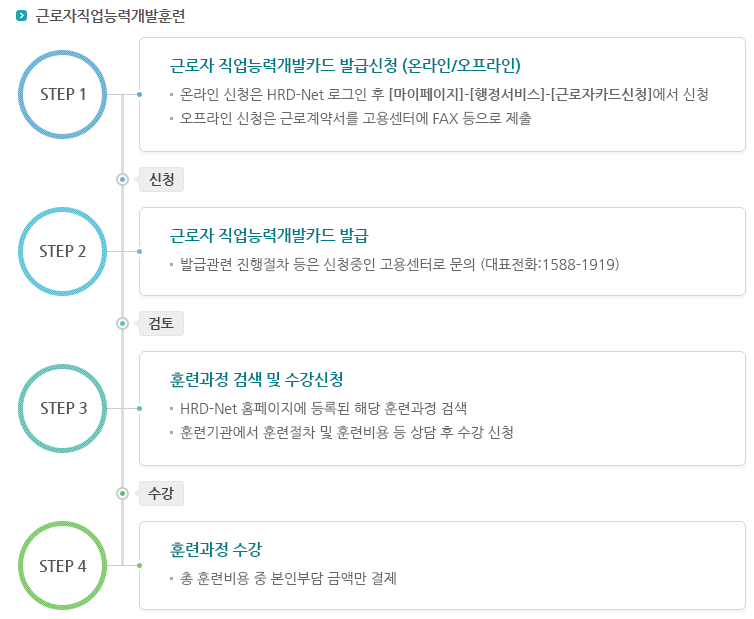This screenshot has height=619, width=754.
Task: Click the STEP 2 circle icon
Action: coord(63,252)
